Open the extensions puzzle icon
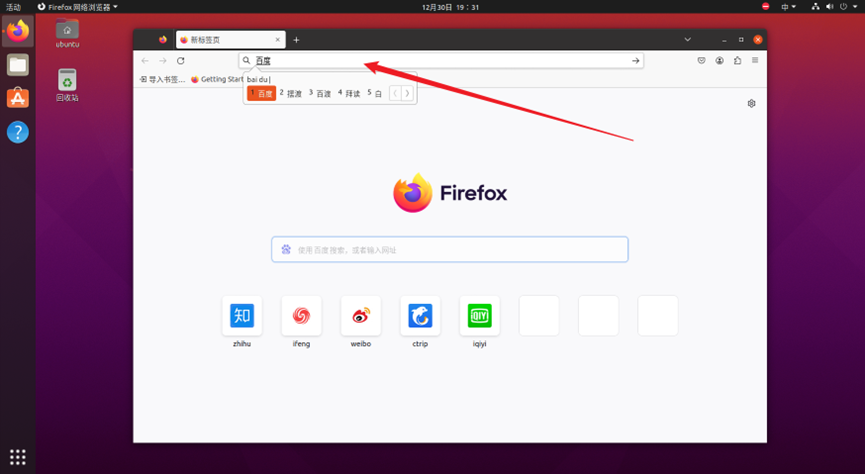The height and width of the screenshot is (474, 865). [x=738, y=61]
